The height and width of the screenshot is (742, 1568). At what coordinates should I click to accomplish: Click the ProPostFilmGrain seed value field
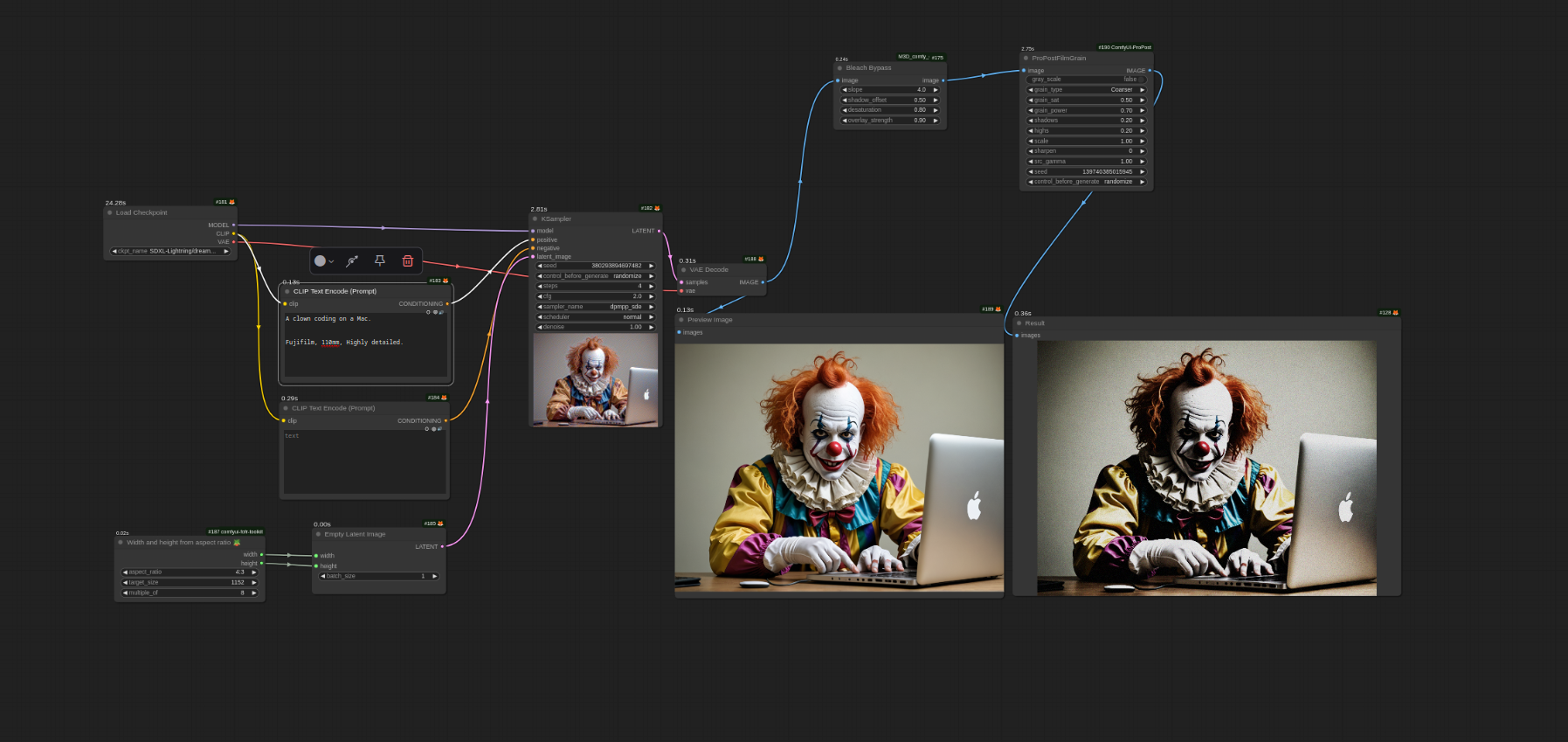1087,172
